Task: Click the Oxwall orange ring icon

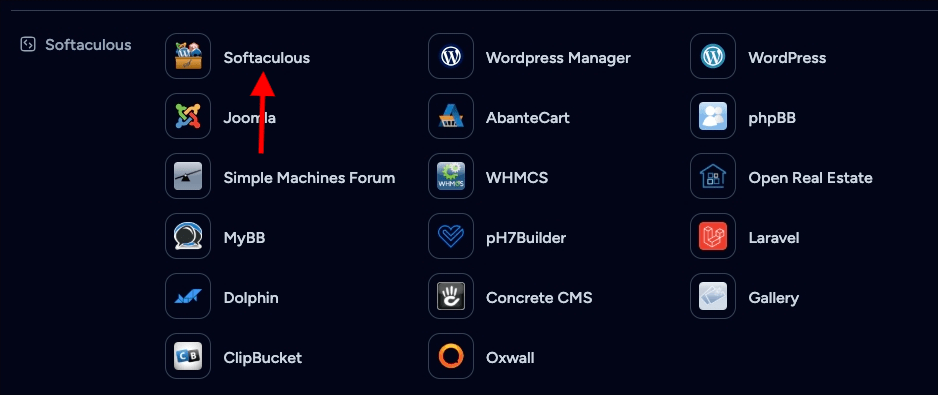Action: coord(450,356)
